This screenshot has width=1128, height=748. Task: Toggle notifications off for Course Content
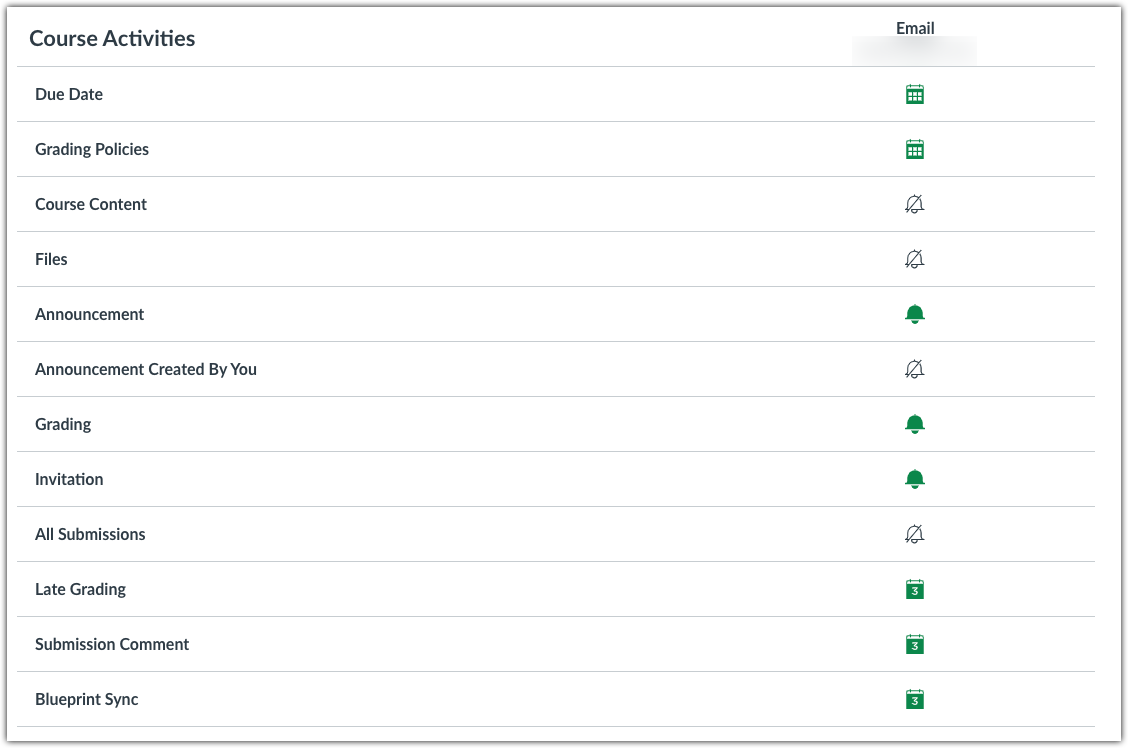tap(915, 203)
